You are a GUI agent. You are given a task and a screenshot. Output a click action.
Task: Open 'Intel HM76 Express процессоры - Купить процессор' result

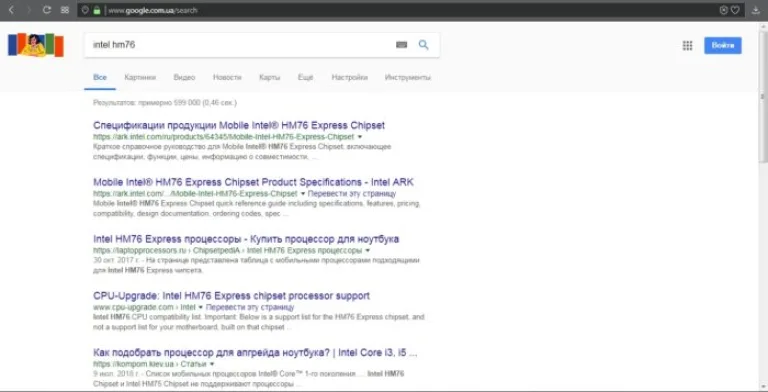coord(246,239)
